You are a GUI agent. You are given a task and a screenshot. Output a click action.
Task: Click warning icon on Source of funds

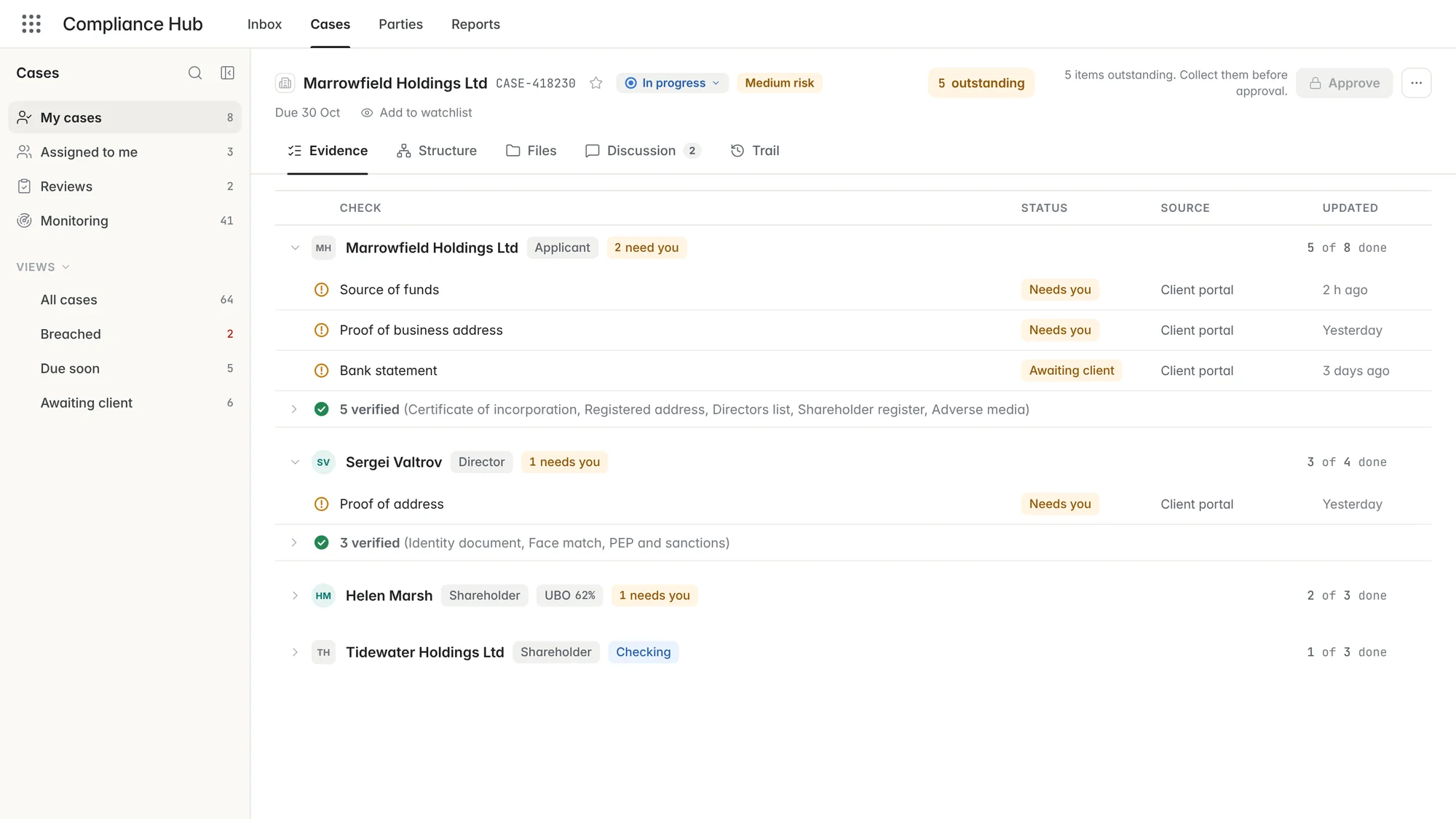click(x=321, y=290)
